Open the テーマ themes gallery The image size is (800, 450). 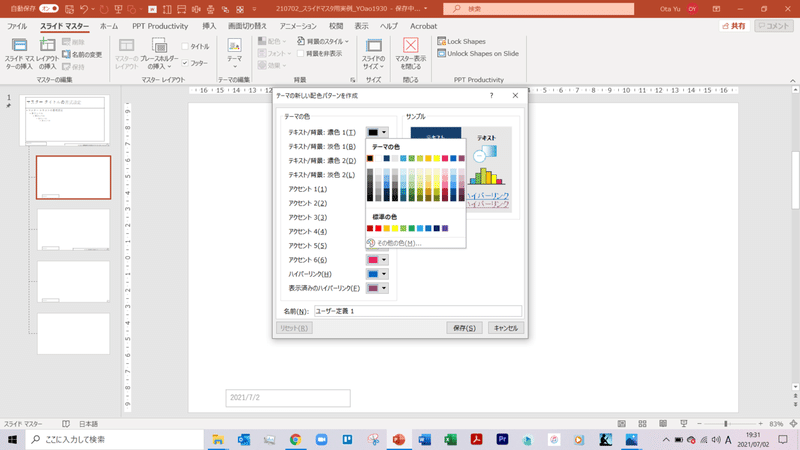pos(235,54)
